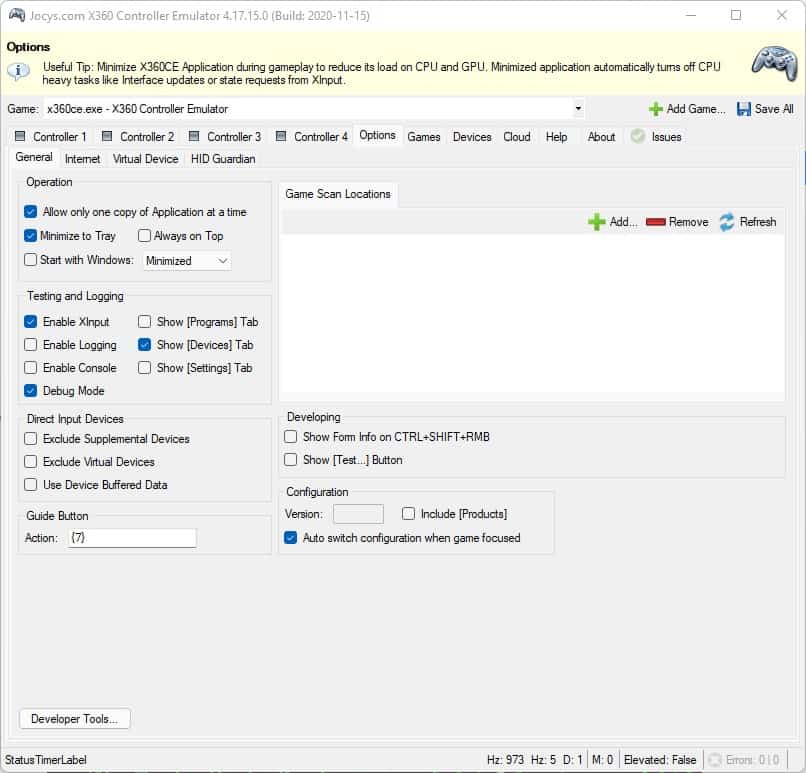Uncheck Minimize to Tray

30,236
